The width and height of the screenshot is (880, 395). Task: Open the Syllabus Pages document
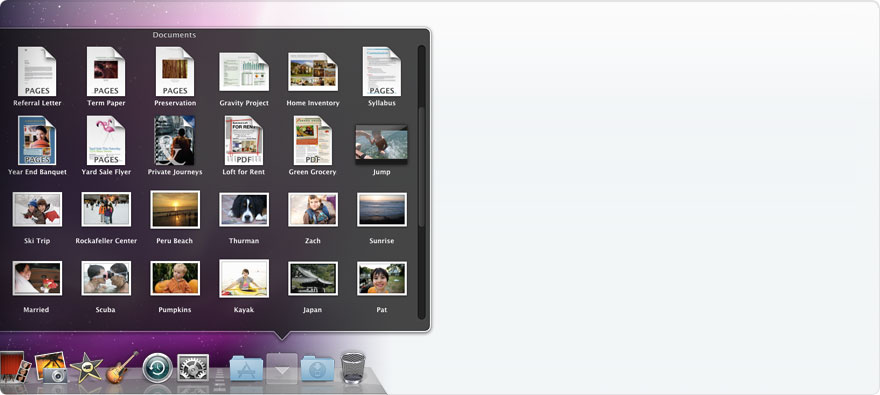pos(382,72)
